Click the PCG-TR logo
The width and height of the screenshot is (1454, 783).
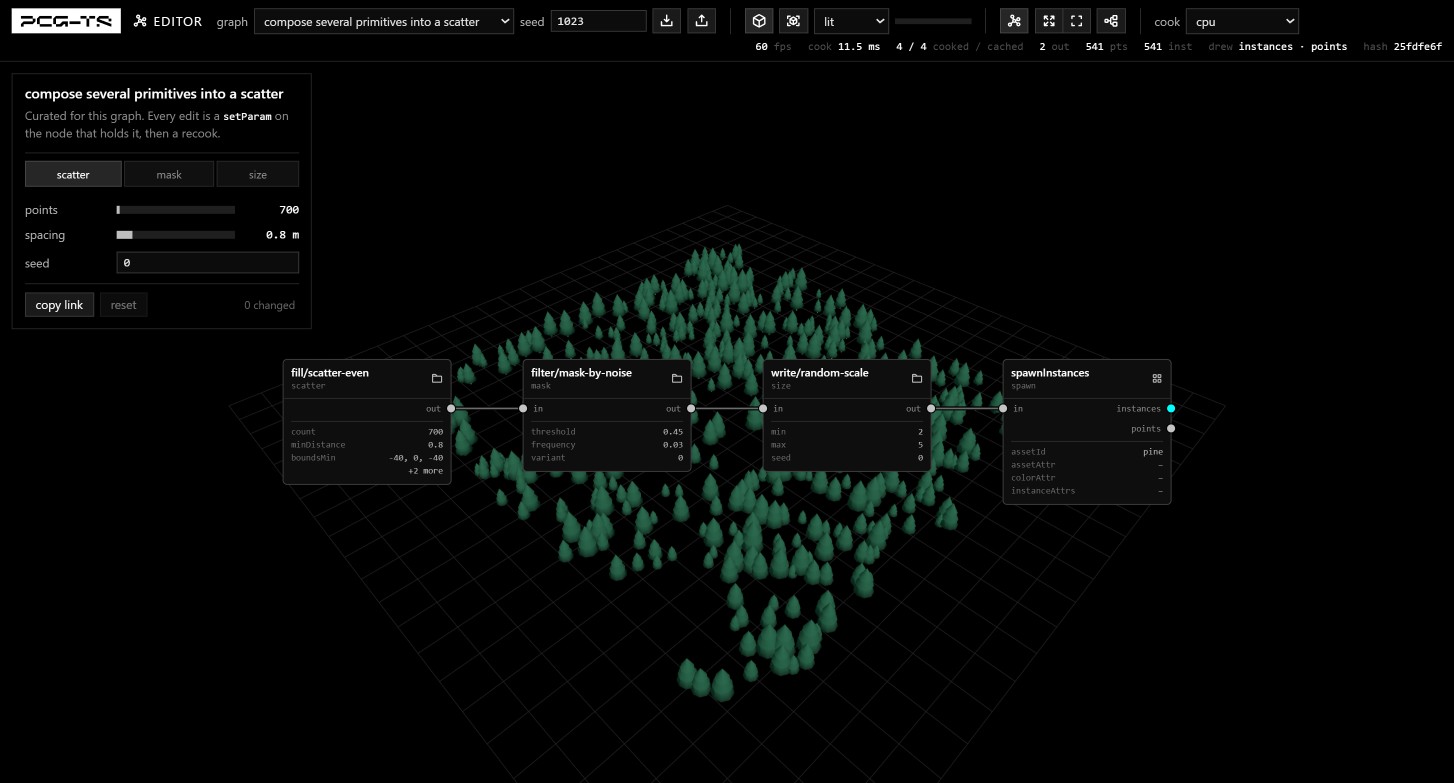pos(66,21)
